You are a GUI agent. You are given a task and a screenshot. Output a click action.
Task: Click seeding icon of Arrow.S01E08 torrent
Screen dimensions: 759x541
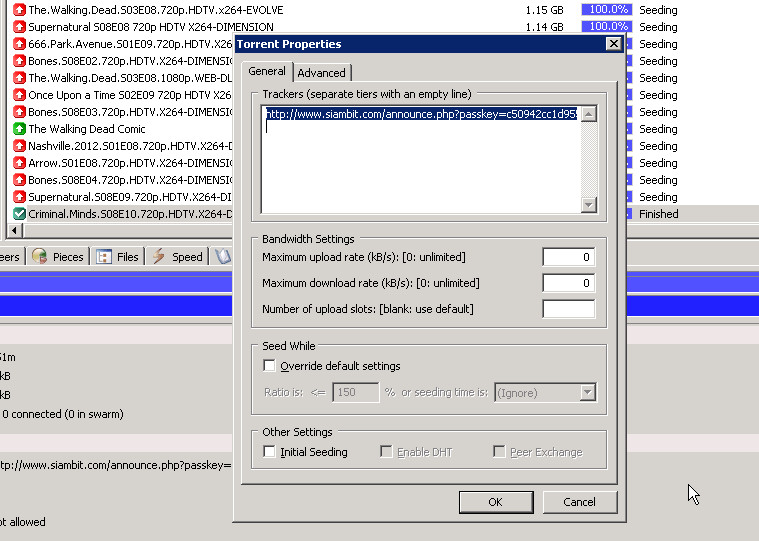tap(19, 163)
